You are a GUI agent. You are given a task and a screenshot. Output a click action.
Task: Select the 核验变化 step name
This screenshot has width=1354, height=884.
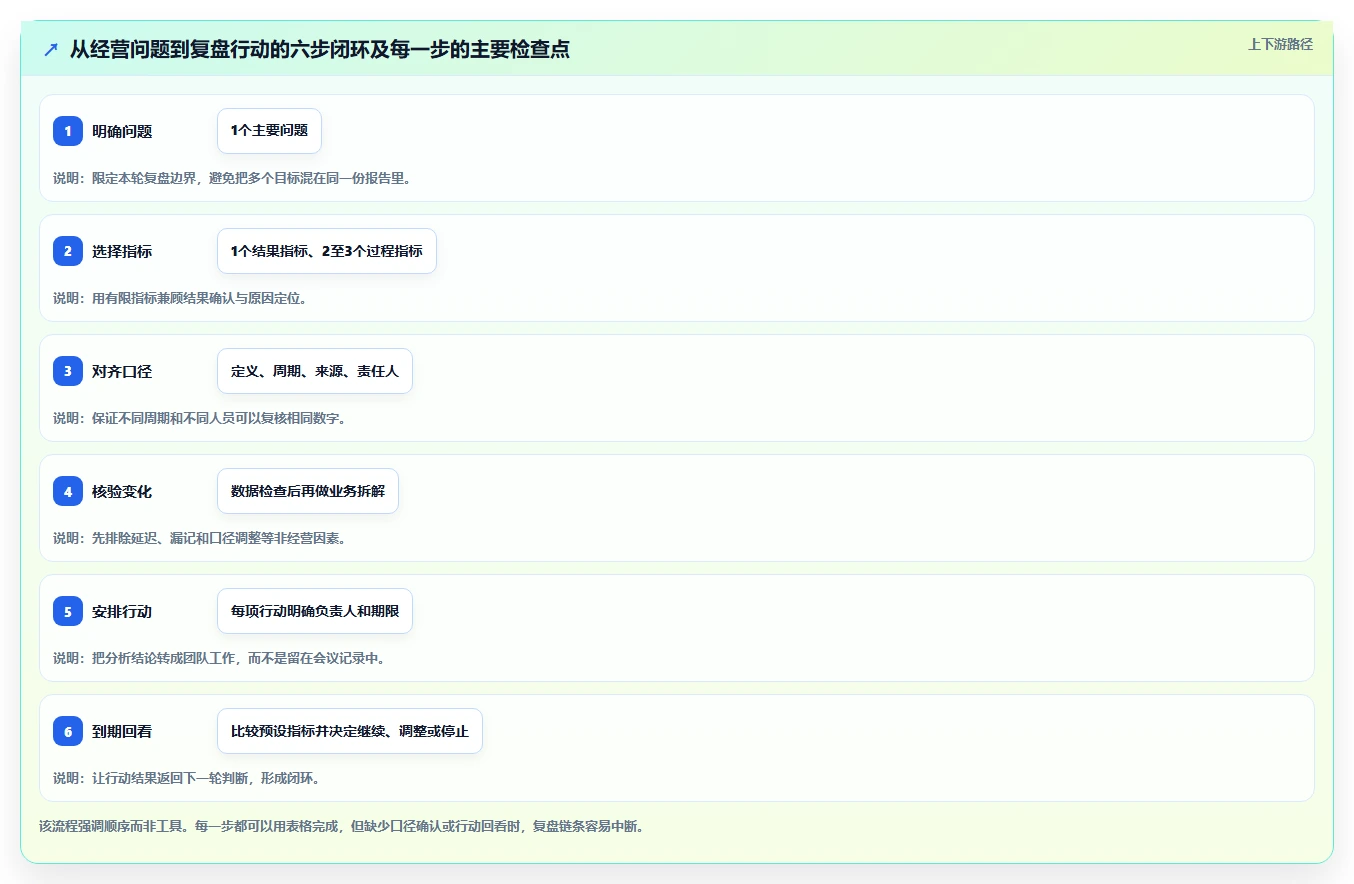(x=122, y=491)
